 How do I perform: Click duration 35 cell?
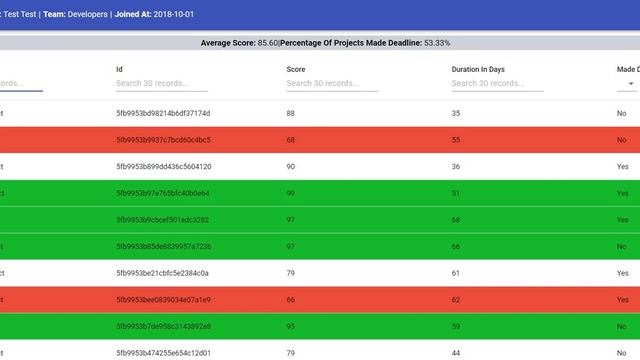[456, 113]
